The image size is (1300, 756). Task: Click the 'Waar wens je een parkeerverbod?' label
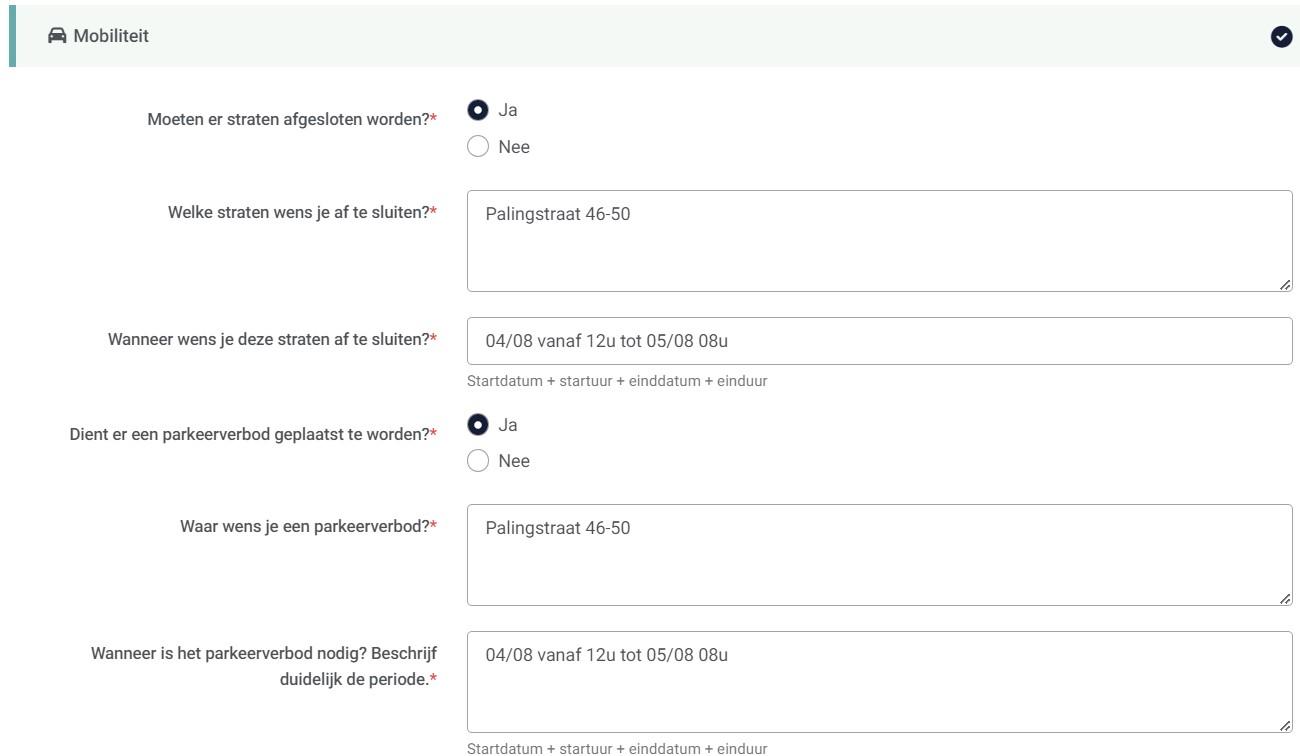[308, 526]
